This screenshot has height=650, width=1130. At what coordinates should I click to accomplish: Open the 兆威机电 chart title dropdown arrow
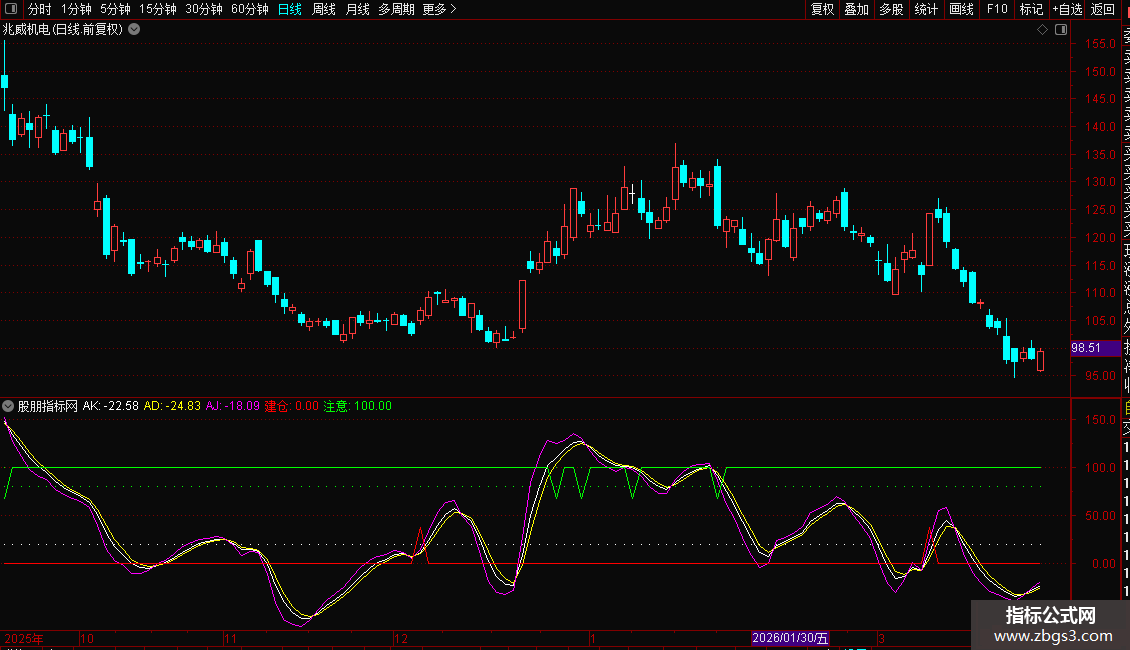(134, 30)
